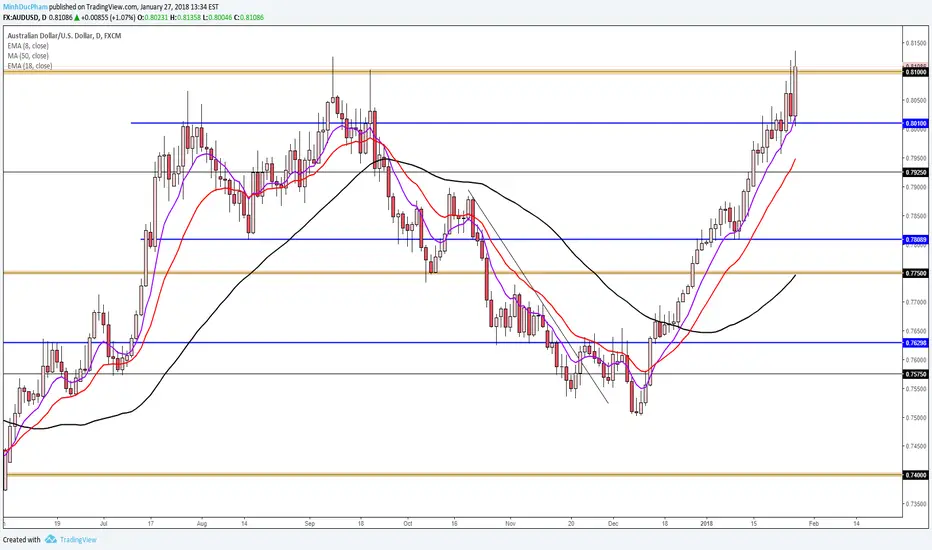Click the header open value O:0.80231
The image size is (932, 550).
[x=153, y=17]
